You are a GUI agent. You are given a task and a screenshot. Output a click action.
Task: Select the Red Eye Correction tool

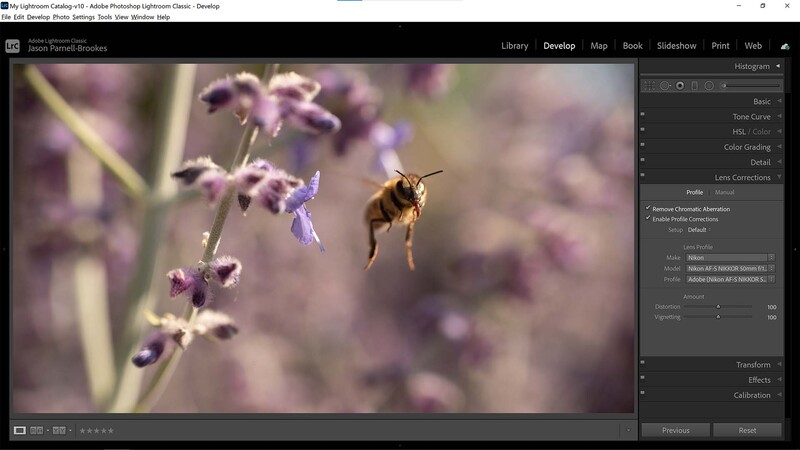[680, 86]
